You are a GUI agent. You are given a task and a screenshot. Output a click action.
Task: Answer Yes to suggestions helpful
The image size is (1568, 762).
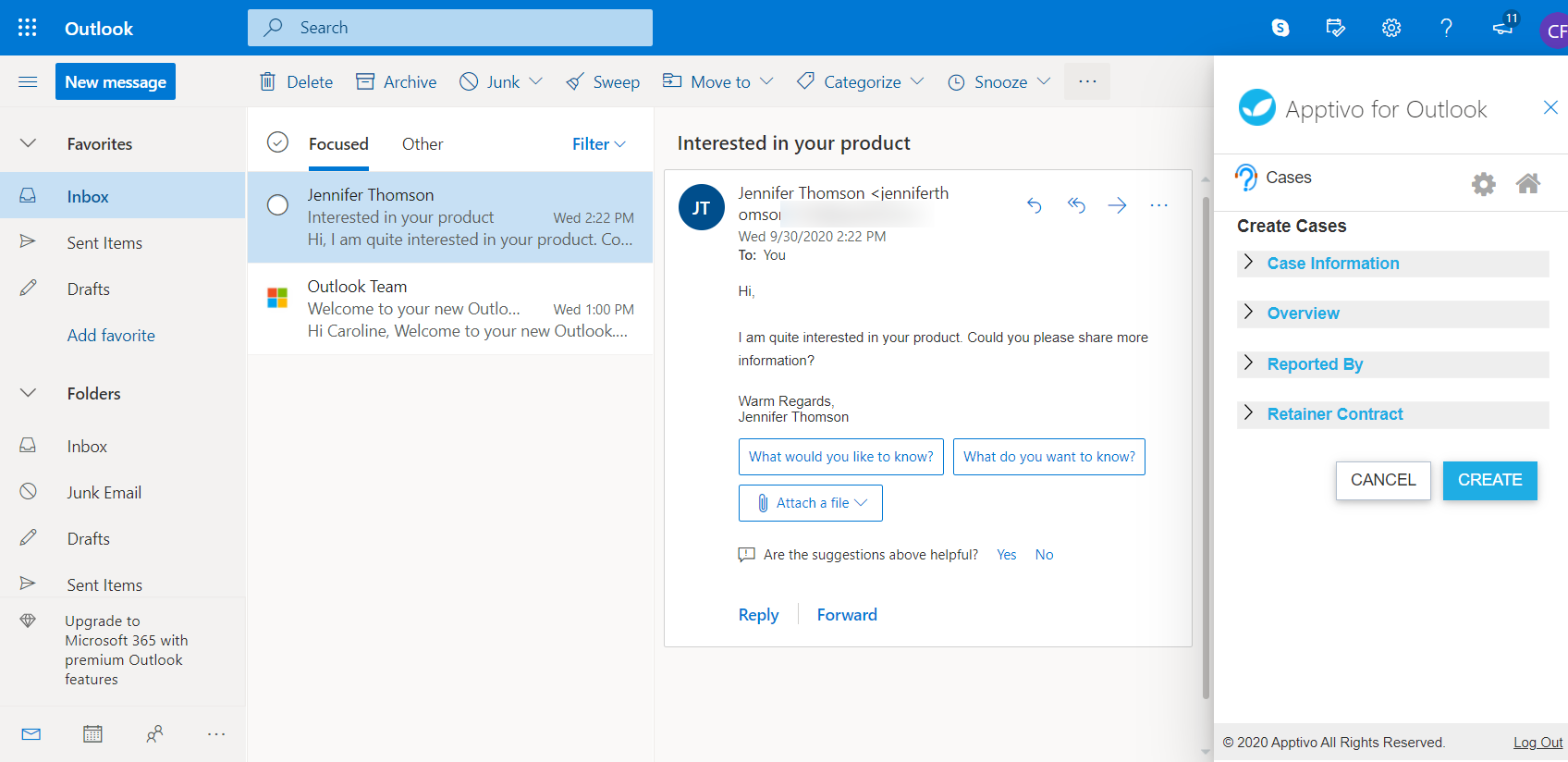click(x=1006, y=555)
